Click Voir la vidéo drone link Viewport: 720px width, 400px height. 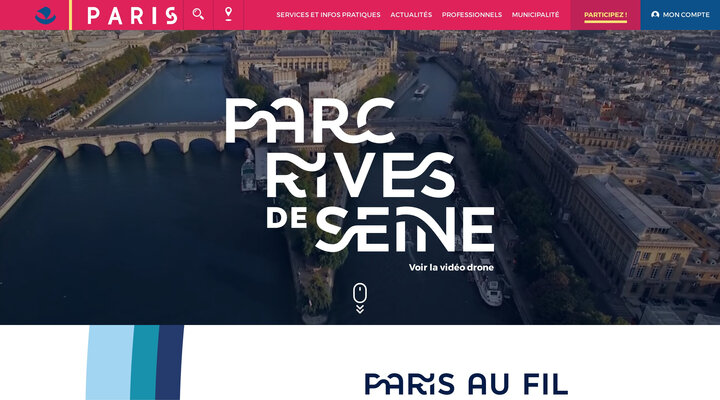[x=451, y=267]
